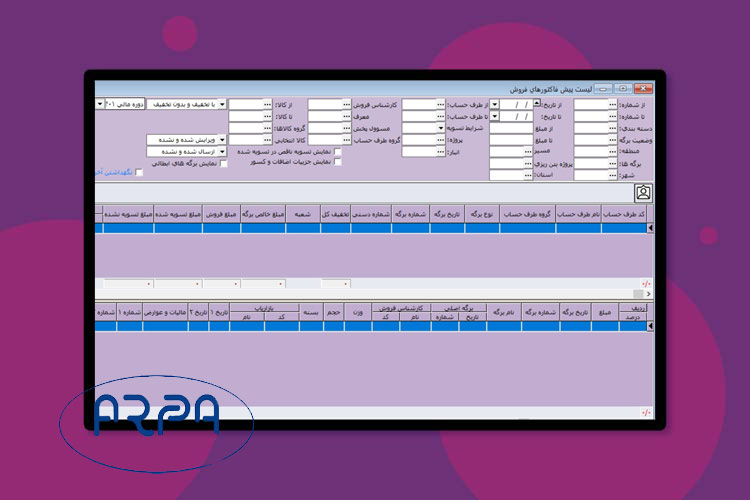Image resolution: width=750 pixels, height=500 pixels.
Task: Click the مبلغ فروش column header
Action: pos(221,213)
